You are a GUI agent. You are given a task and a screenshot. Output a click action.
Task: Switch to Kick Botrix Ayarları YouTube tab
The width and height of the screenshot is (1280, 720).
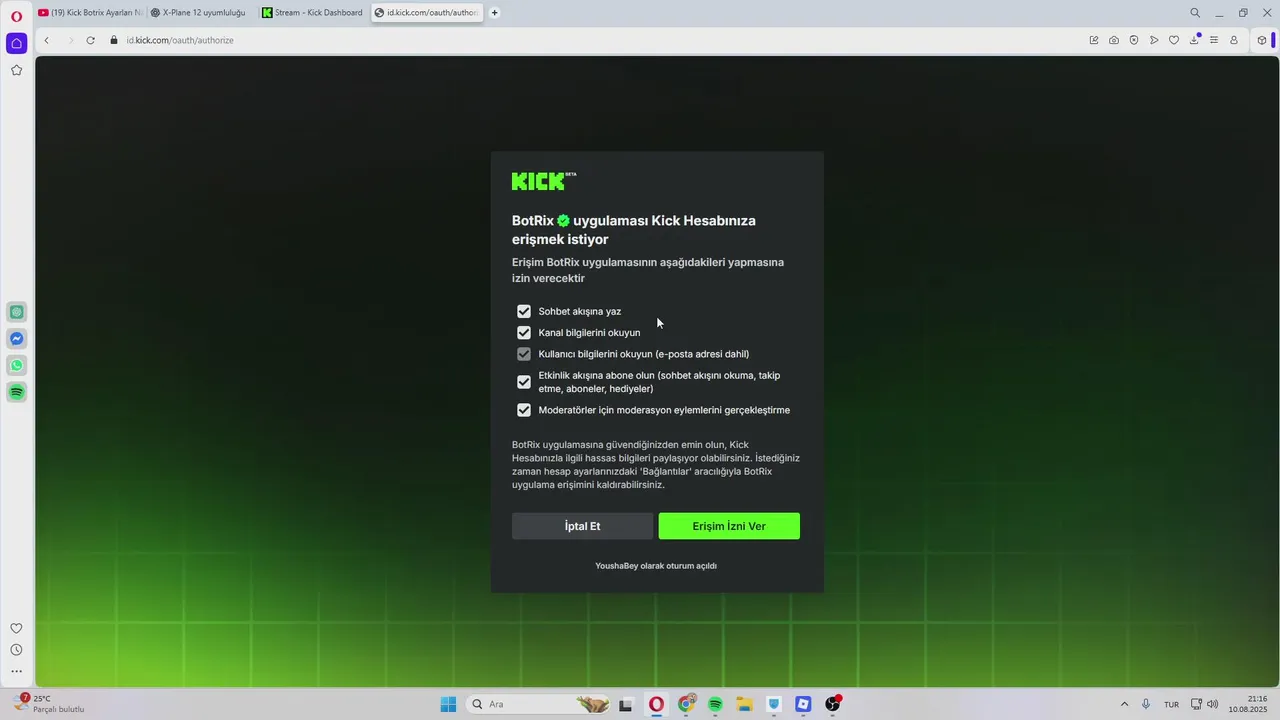click(91, 13)
